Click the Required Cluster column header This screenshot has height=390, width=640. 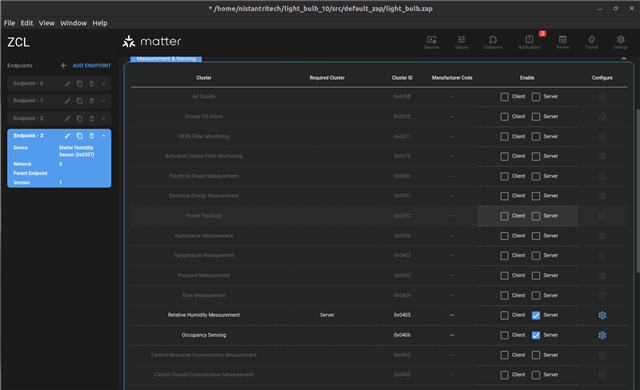(327, 78)
